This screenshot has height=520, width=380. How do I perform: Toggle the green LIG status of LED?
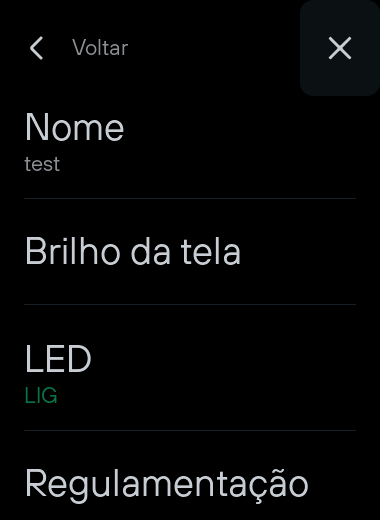(41, 396)
